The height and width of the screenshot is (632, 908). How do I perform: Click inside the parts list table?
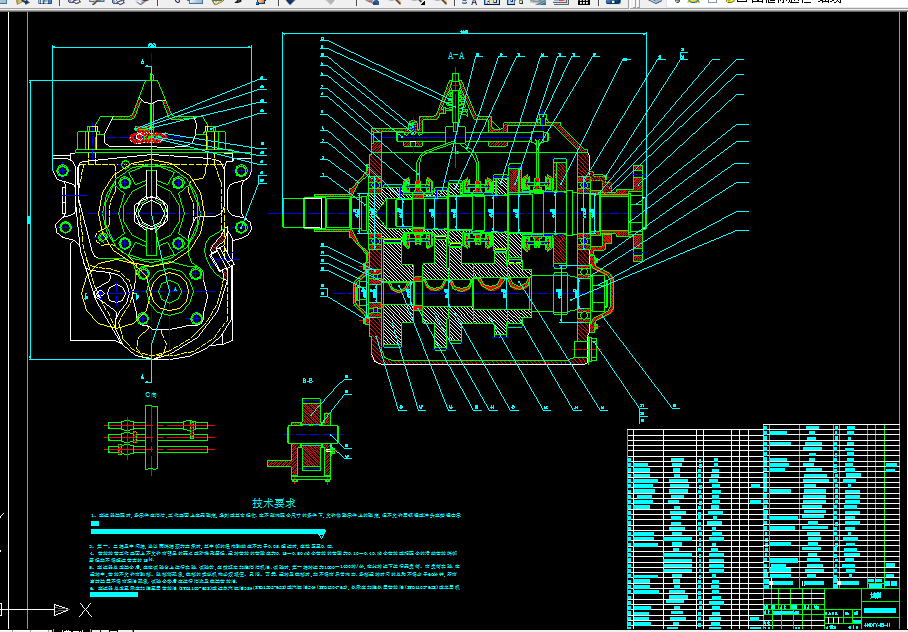click(763, 527)
